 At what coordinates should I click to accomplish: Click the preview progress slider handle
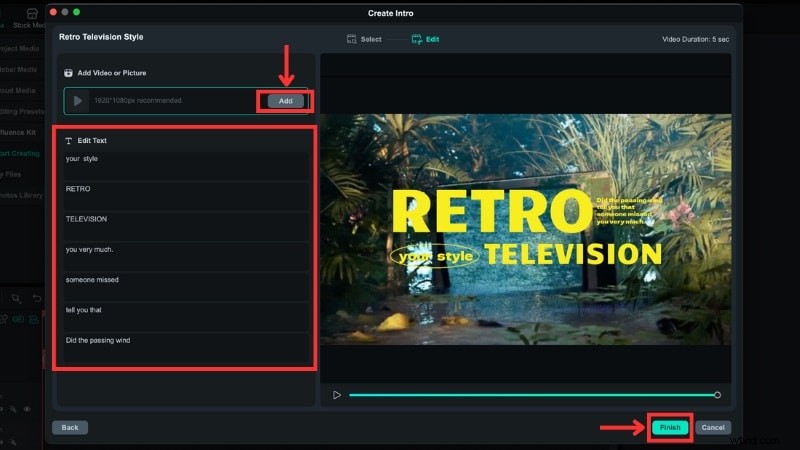[717, 395]
